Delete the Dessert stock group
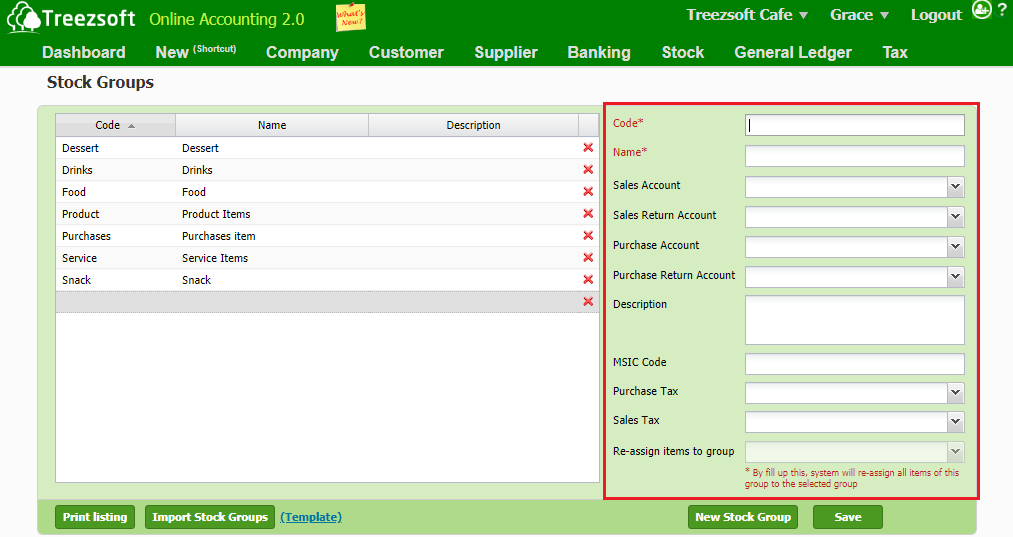The image size is (1013, 537). point(588,148)
